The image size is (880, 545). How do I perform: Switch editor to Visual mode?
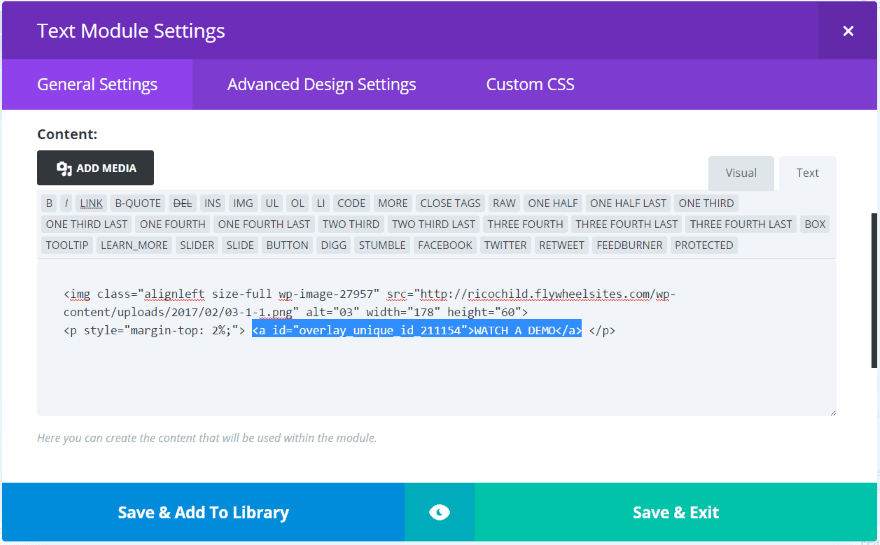(x=741, y=173)
